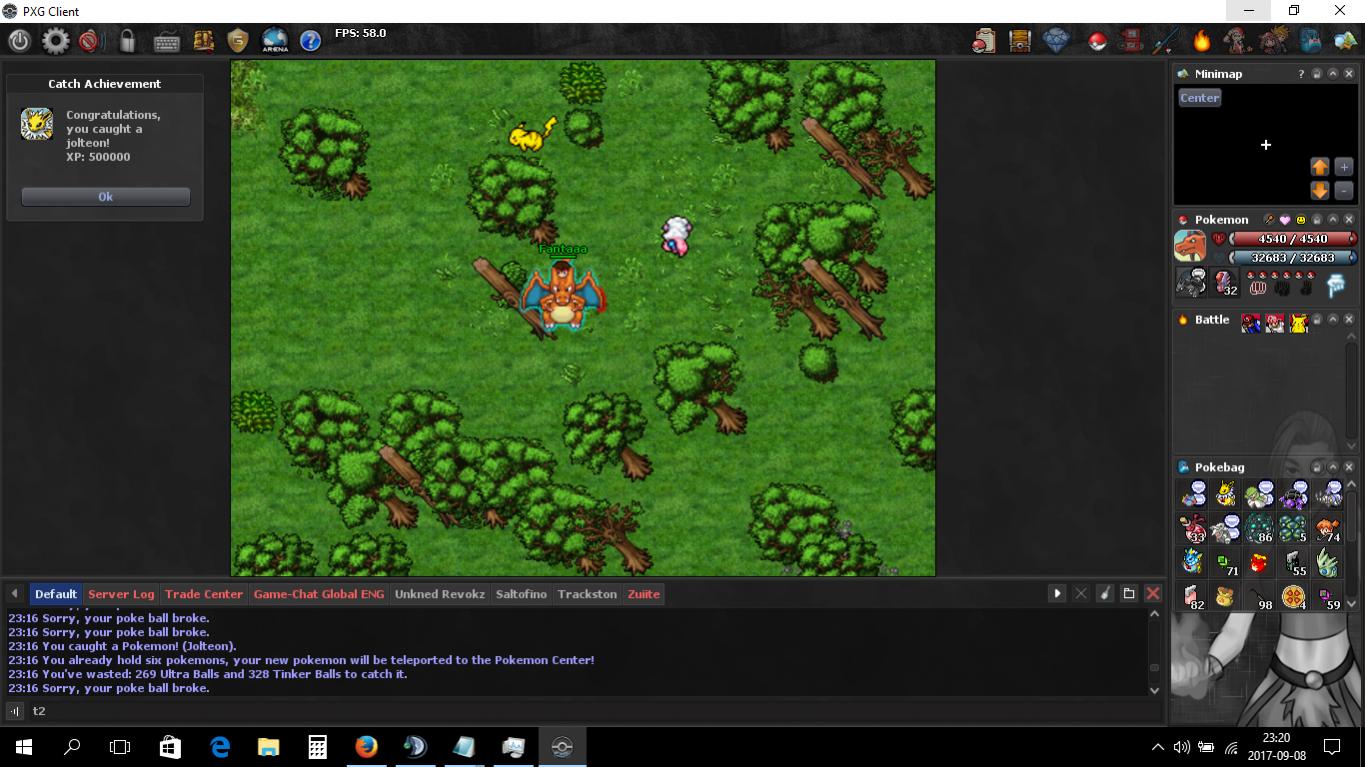Click the blue diamond icon

pyautogui.click(x=1056, y=41)
